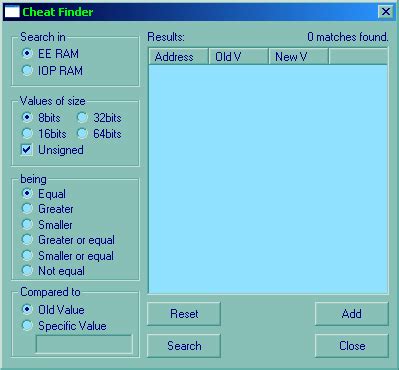Click the Reset button
399x370 pixels.
[x=184, y=314]
